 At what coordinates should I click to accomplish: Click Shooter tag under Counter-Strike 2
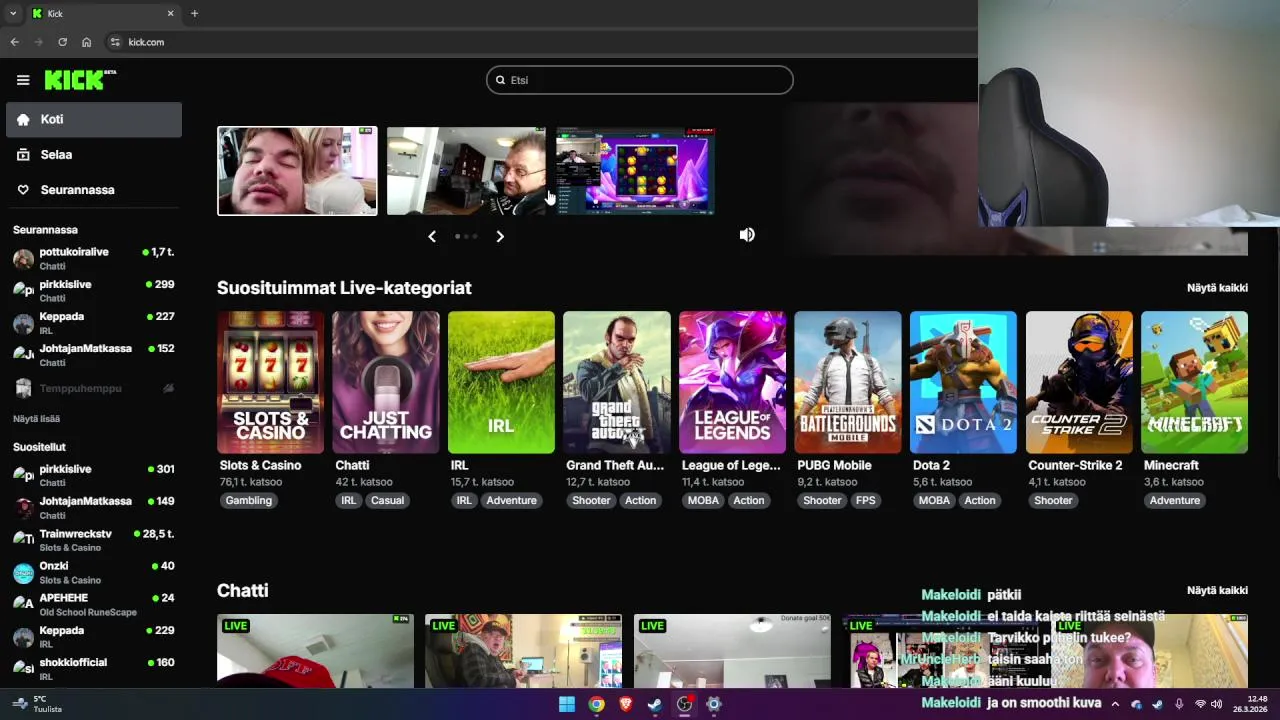click(1053, 501)
